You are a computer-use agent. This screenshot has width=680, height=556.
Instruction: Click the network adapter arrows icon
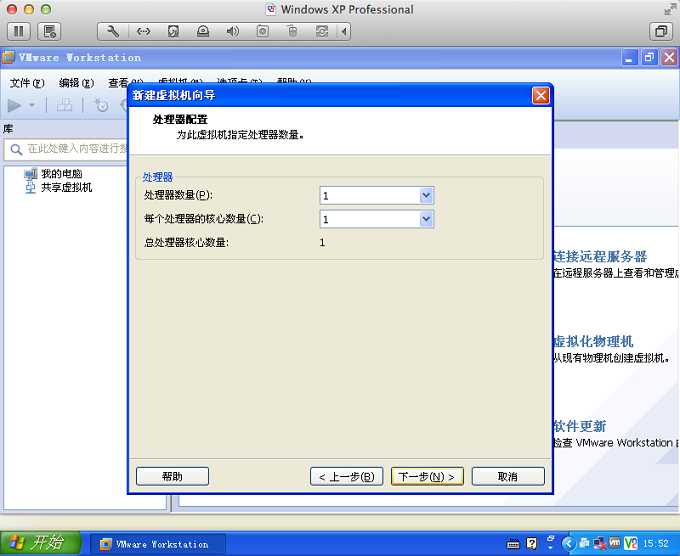click(x=144, y=31)
